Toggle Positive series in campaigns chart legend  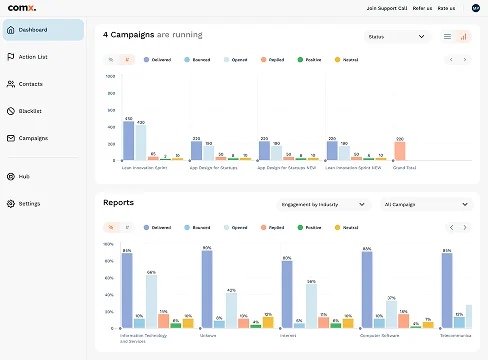tap(309, 60)
